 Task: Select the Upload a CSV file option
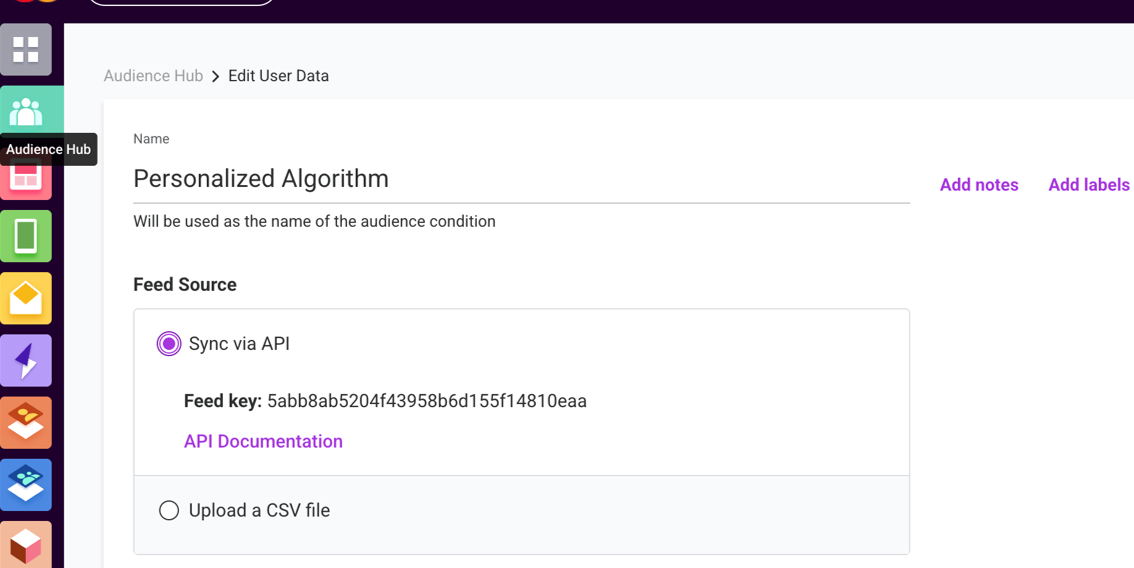[x=169, y=511]
